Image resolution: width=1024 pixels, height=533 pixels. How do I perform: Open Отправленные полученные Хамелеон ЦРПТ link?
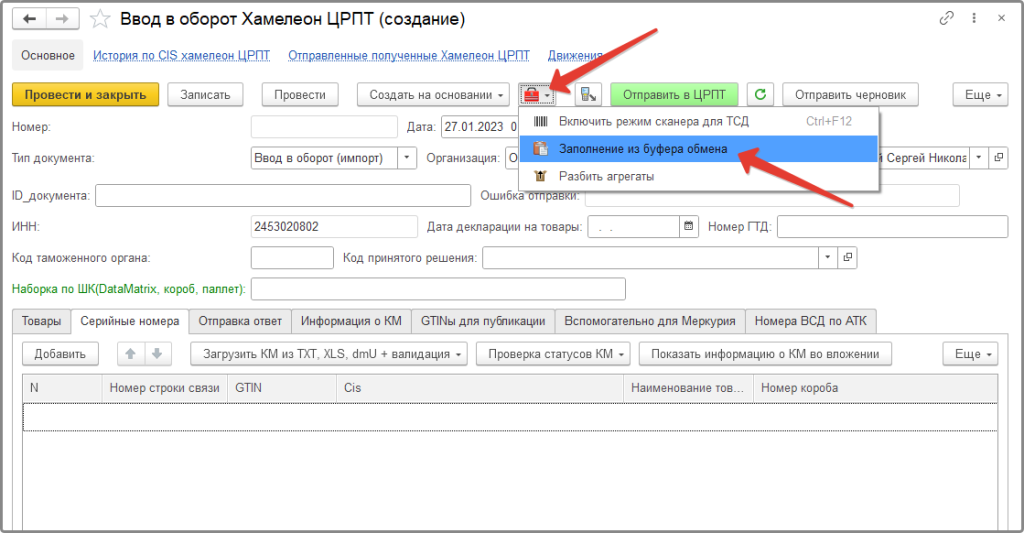[409, 56]
